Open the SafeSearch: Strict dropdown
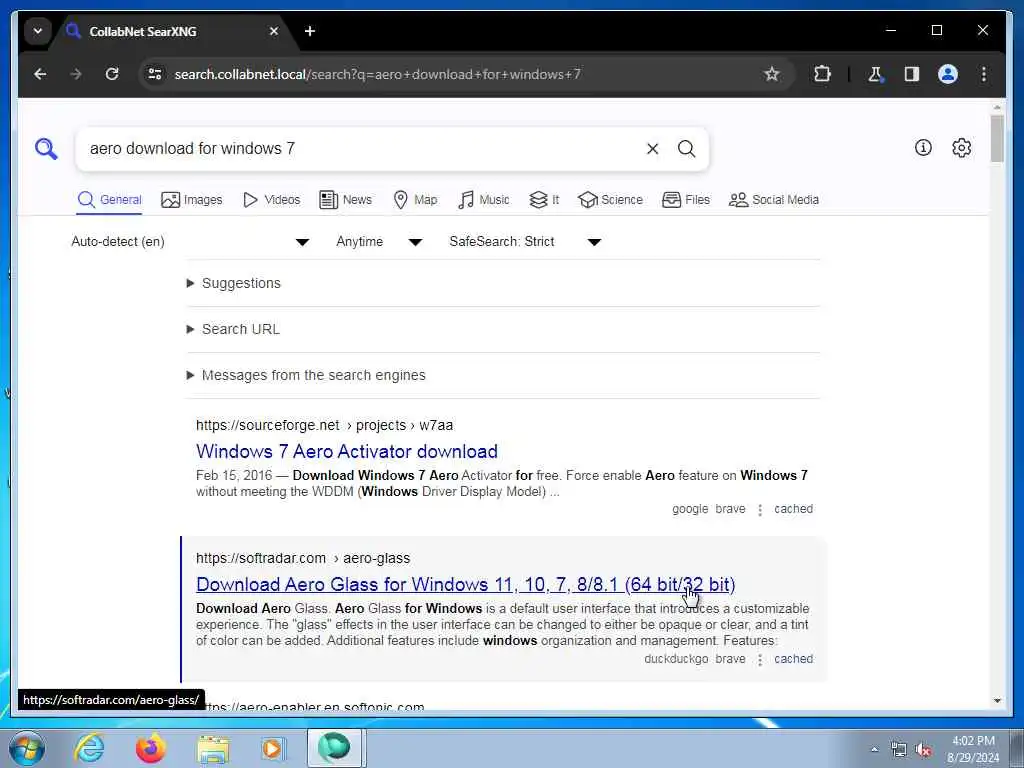This screenshot has width=1024, height=768. tap(524, 242)
